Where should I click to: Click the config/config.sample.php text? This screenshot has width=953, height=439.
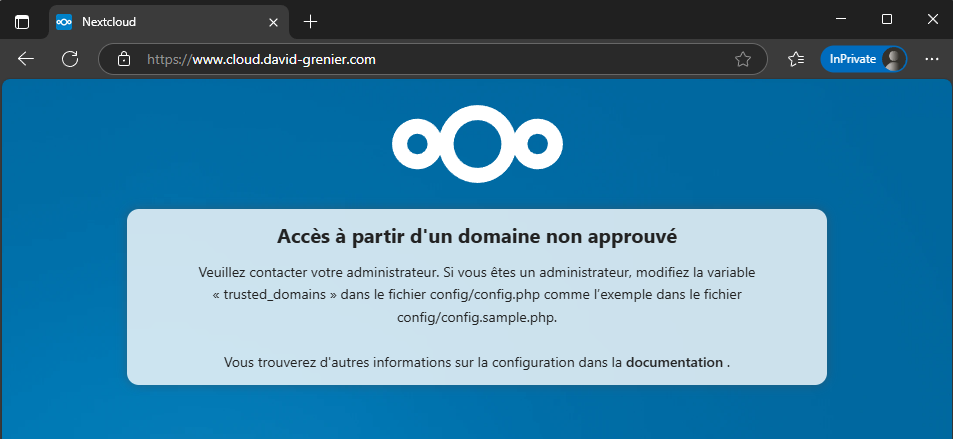tap(477, 316)
